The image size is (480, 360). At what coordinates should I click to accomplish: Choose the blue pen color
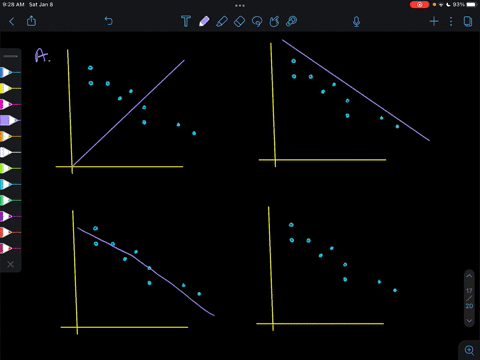10,72
